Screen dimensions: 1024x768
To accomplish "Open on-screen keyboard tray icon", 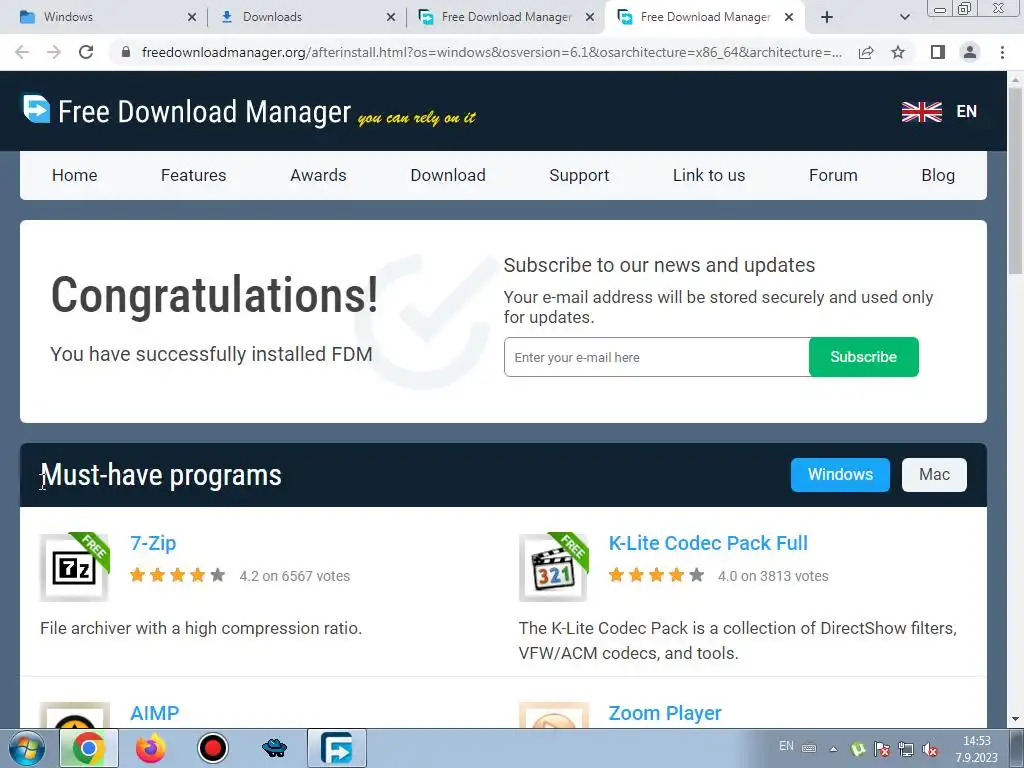I will point(808,748).
